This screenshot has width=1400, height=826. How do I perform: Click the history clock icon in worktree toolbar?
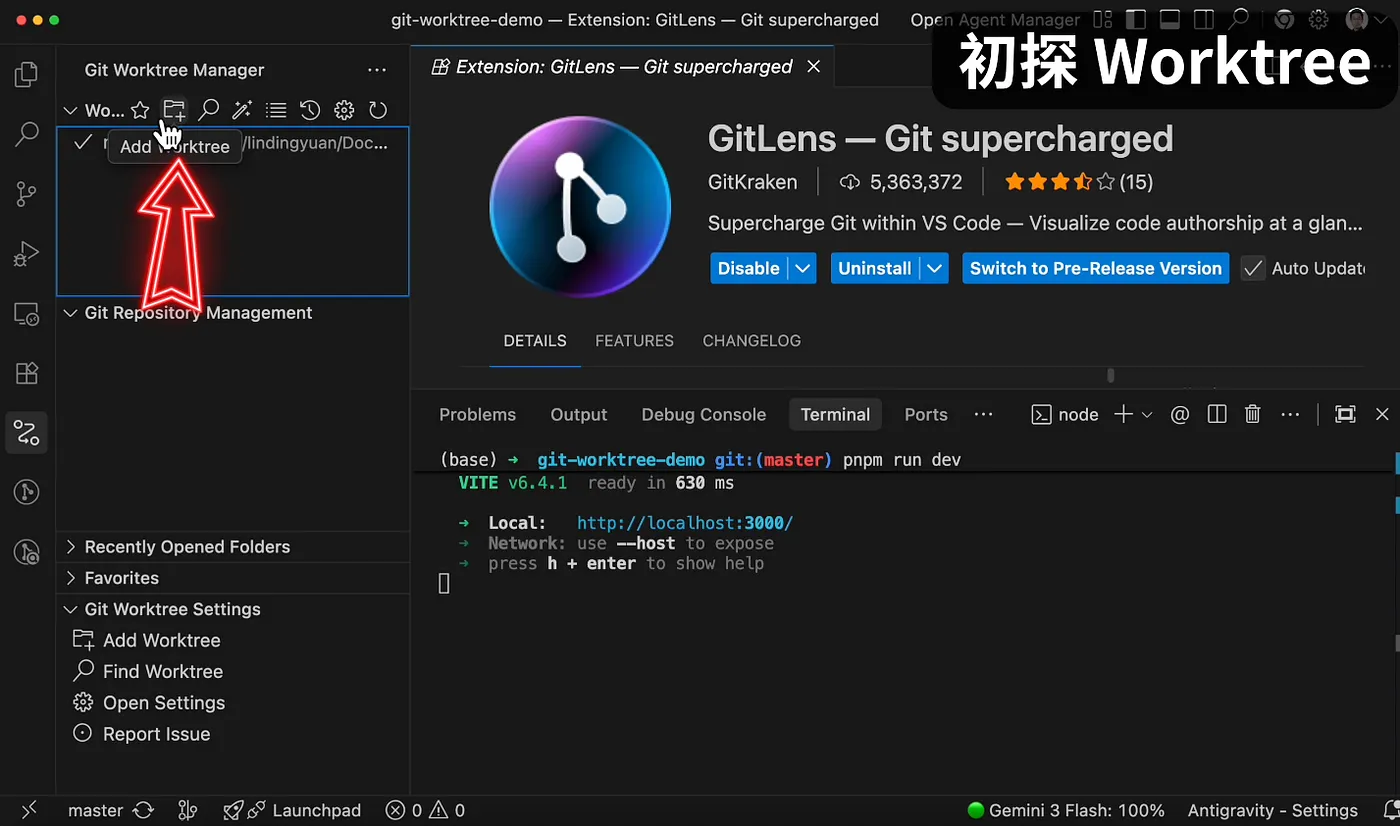pos(310,110)
